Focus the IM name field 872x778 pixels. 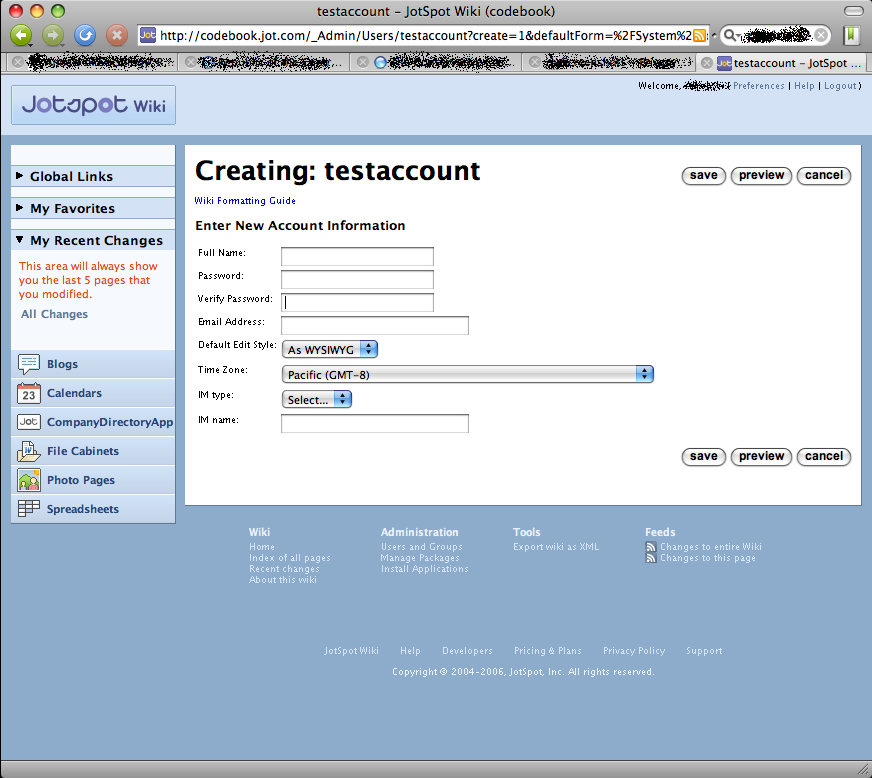click(x=375, y=423)
